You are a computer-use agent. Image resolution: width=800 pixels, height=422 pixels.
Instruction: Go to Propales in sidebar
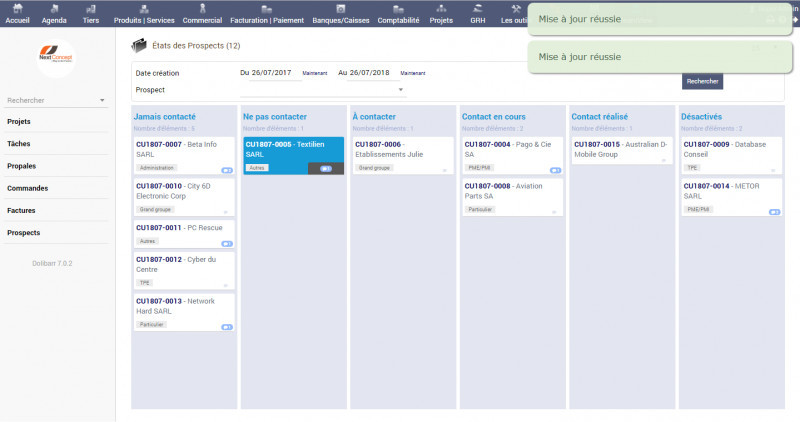(x=21, y=166)
